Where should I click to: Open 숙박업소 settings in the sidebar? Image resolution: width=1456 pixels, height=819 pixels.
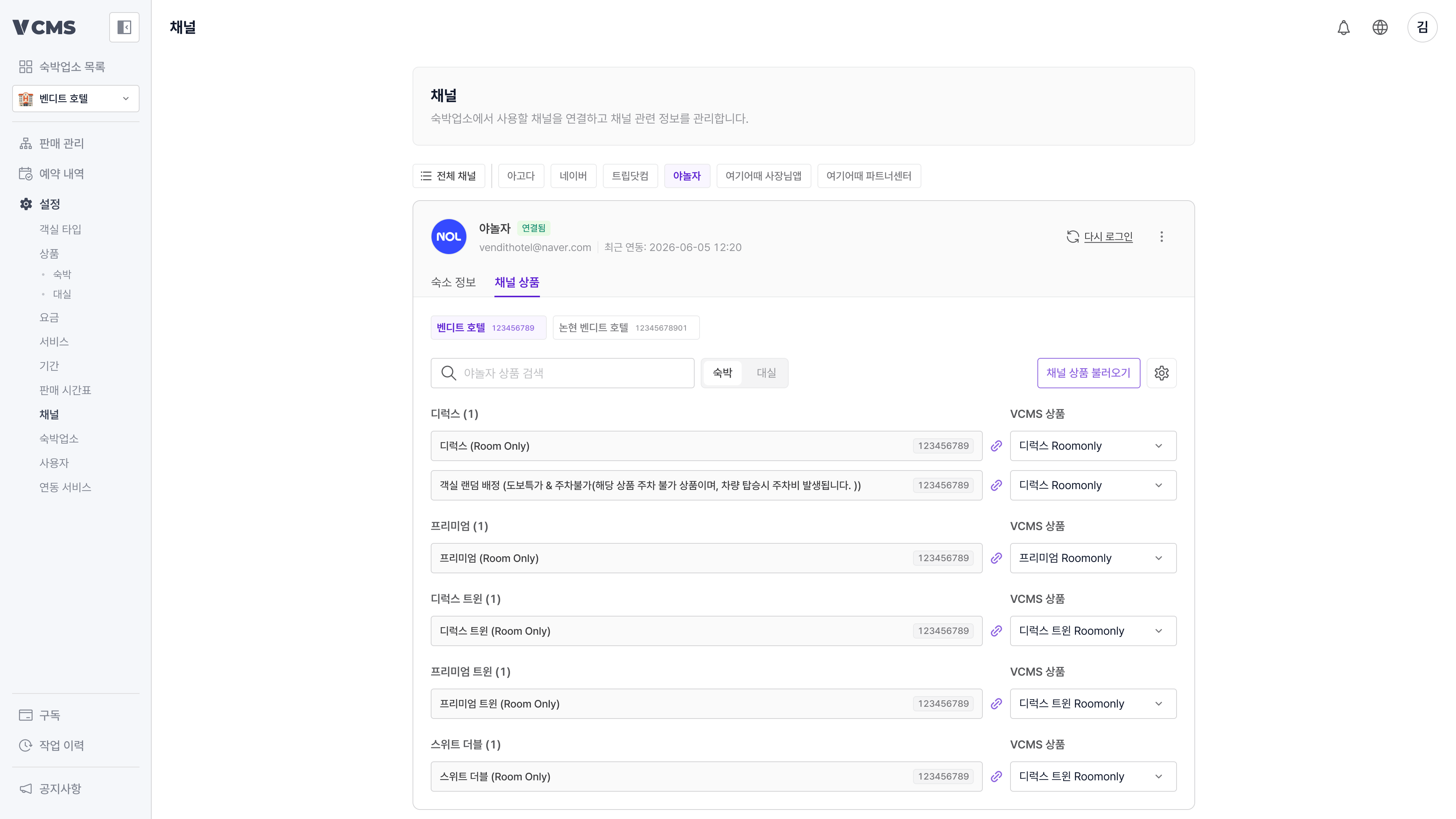tap(60, 439)
